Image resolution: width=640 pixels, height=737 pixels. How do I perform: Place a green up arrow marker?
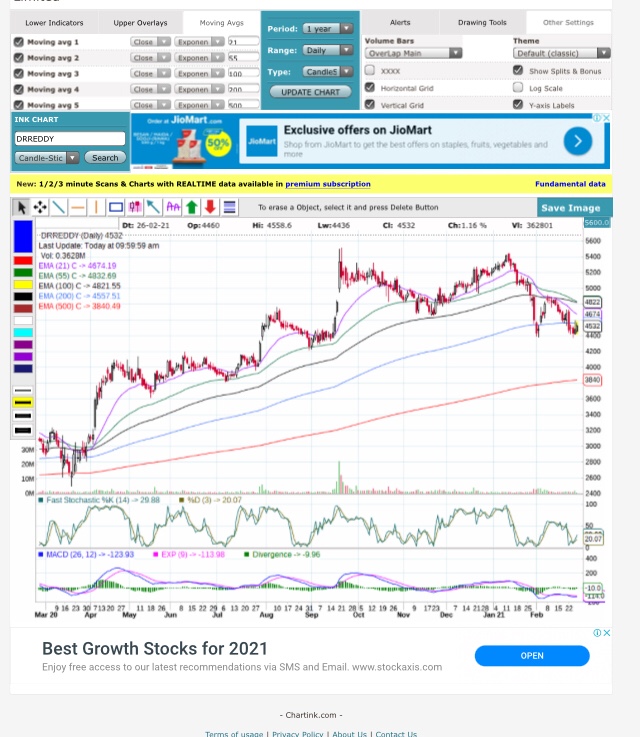point(192,207)
